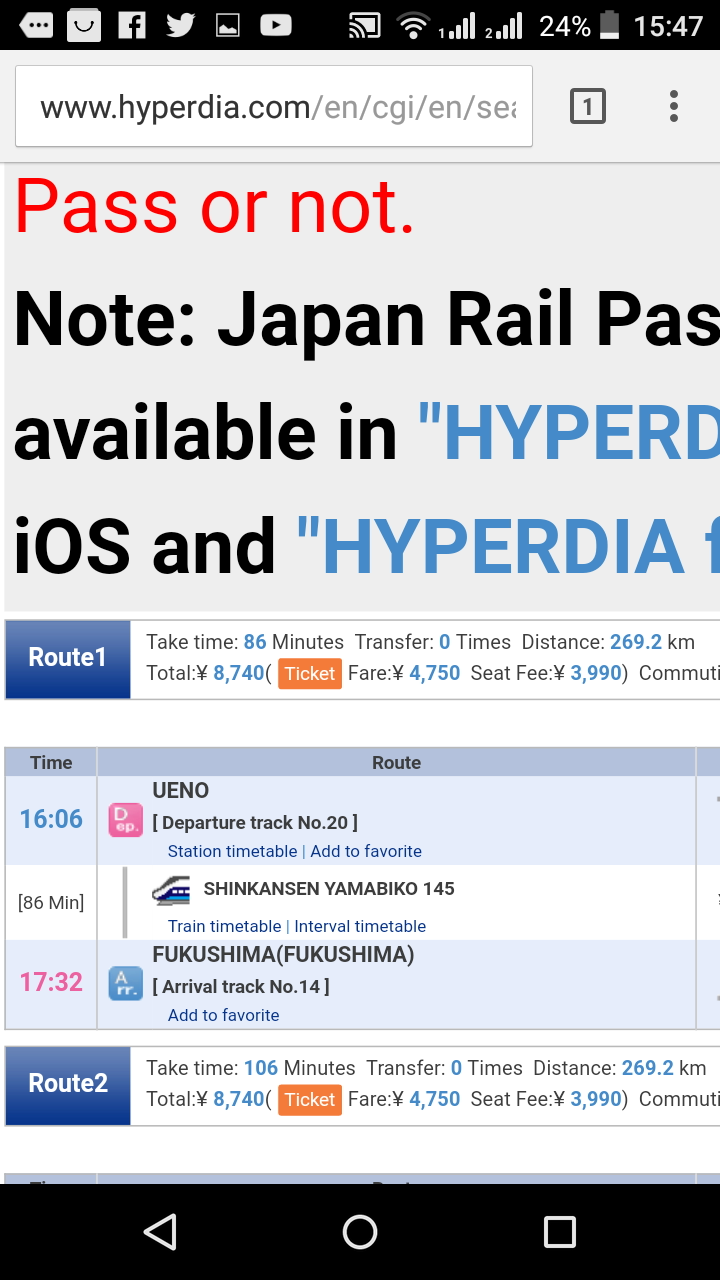Screen dimensions: 720x1280
Task: Tap the Wi-Fi signal icon in status bar
Action: pyautogui.click(x=412, y=25)
